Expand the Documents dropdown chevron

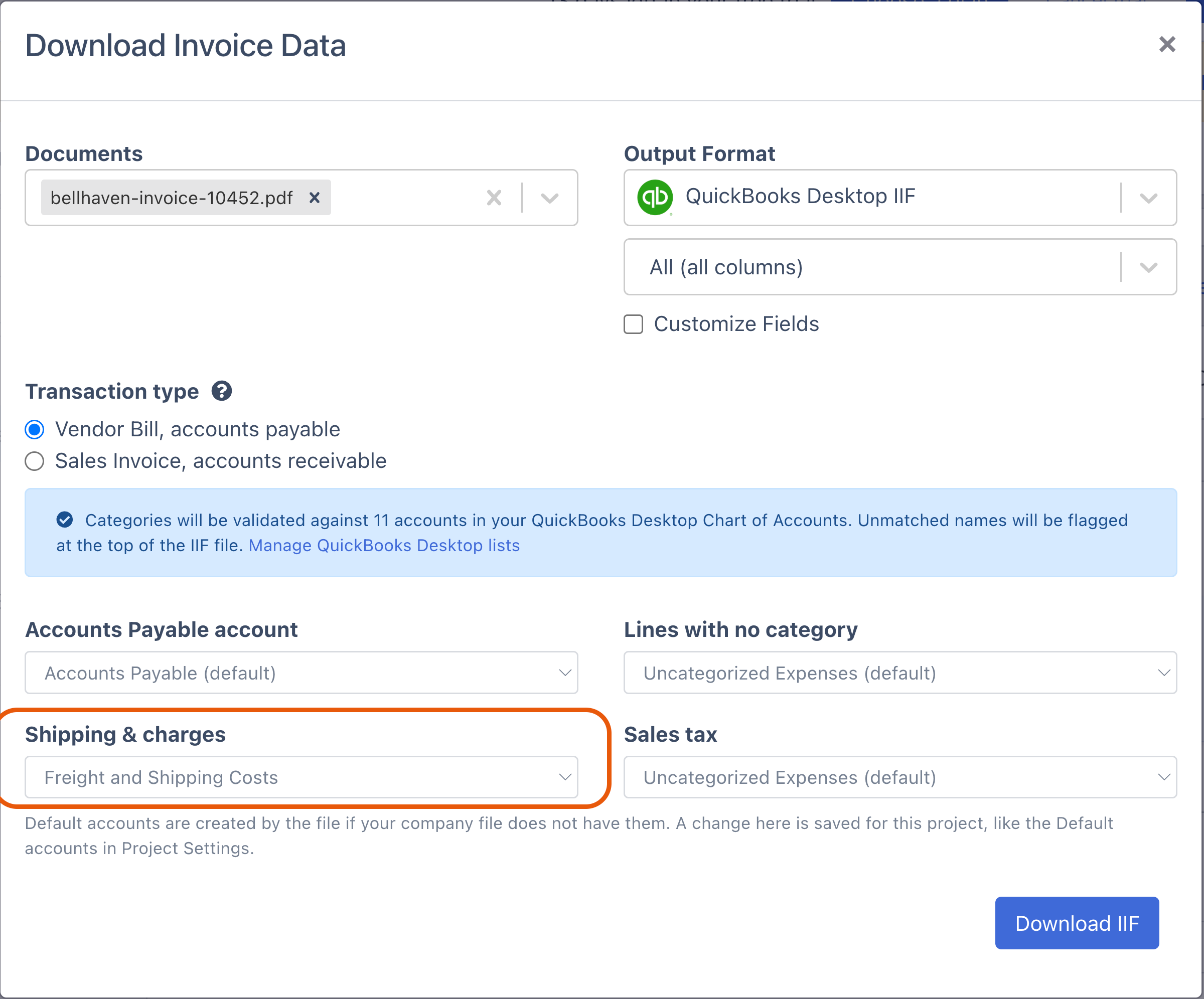549,198
